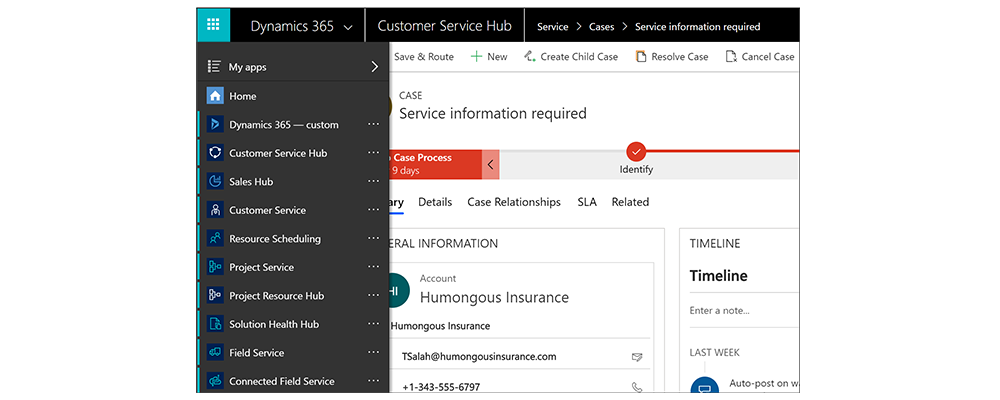Screen dimensions: 1000x400
Task: Click the Resolve Case command
Action: click(672, 57)
